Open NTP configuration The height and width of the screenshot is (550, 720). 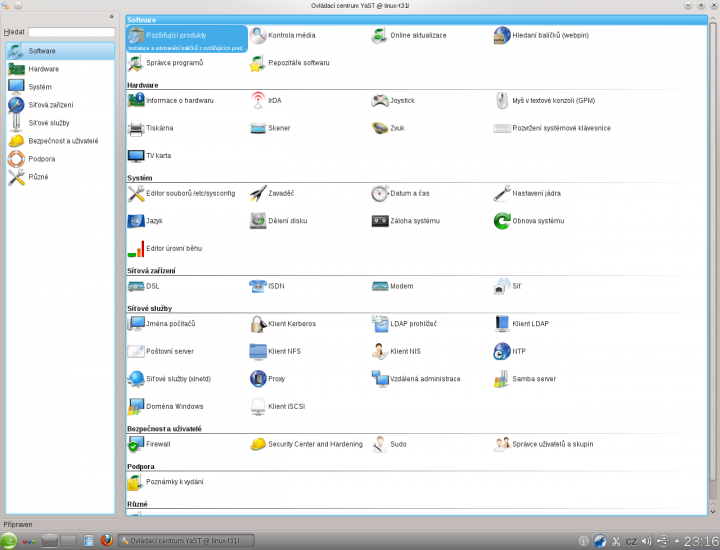(x=510, y=351)
